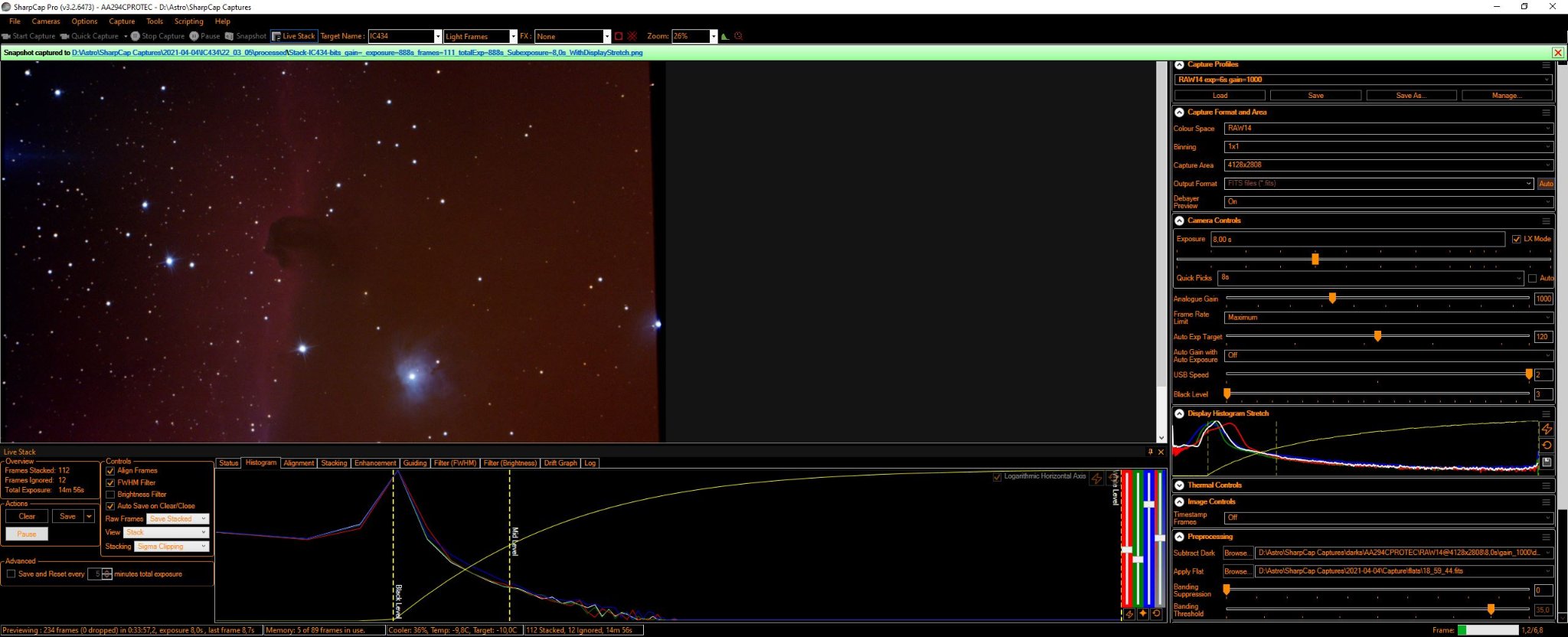This screenshot has height=637, width=1568.
Task: Open the FX dropdown
Action: [x=606, y=36]
